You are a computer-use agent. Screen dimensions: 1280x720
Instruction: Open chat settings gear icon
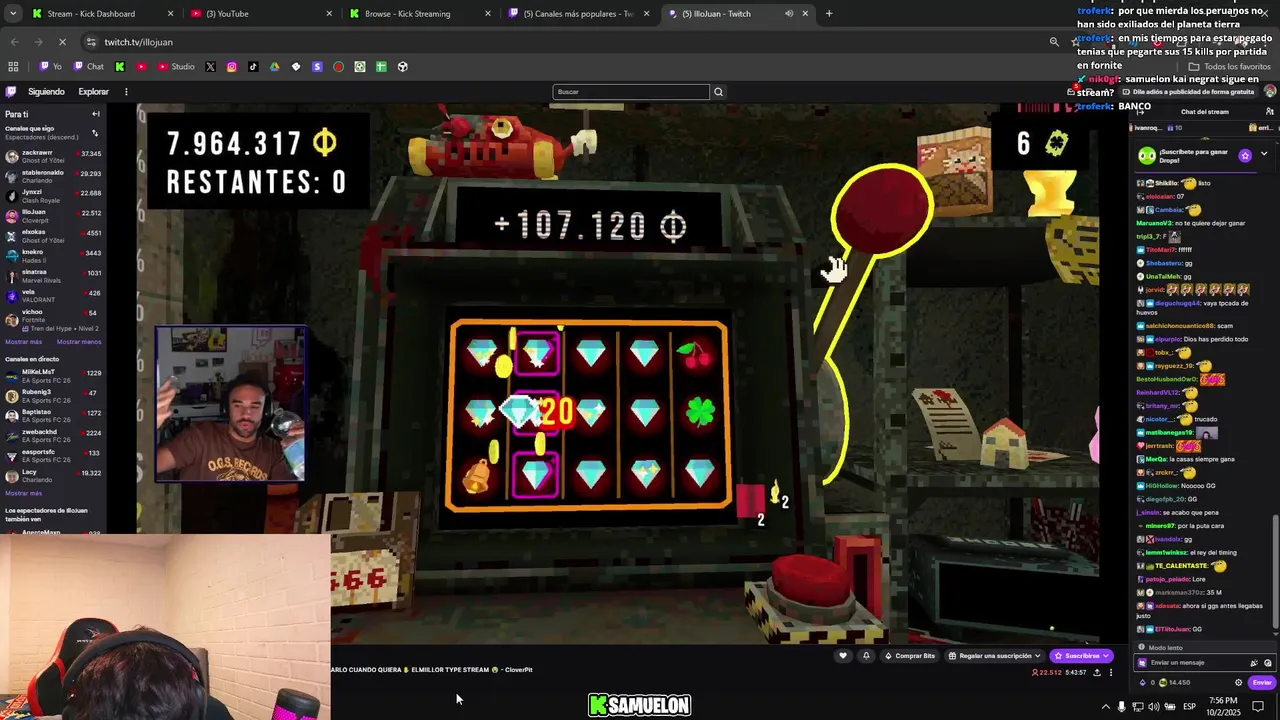click(1238, 682)
